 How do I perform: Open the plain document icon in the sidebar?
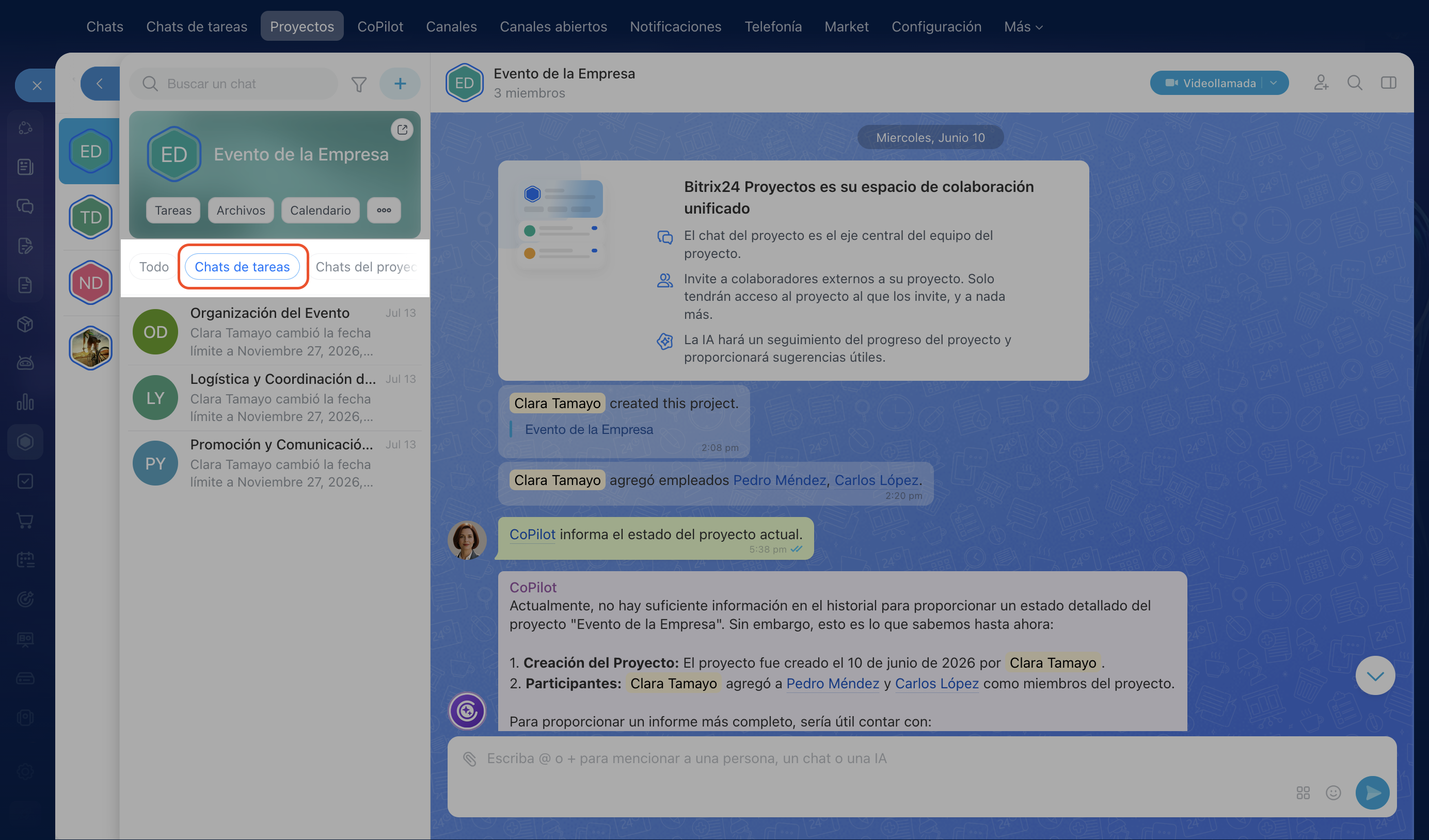click(25, 285)
